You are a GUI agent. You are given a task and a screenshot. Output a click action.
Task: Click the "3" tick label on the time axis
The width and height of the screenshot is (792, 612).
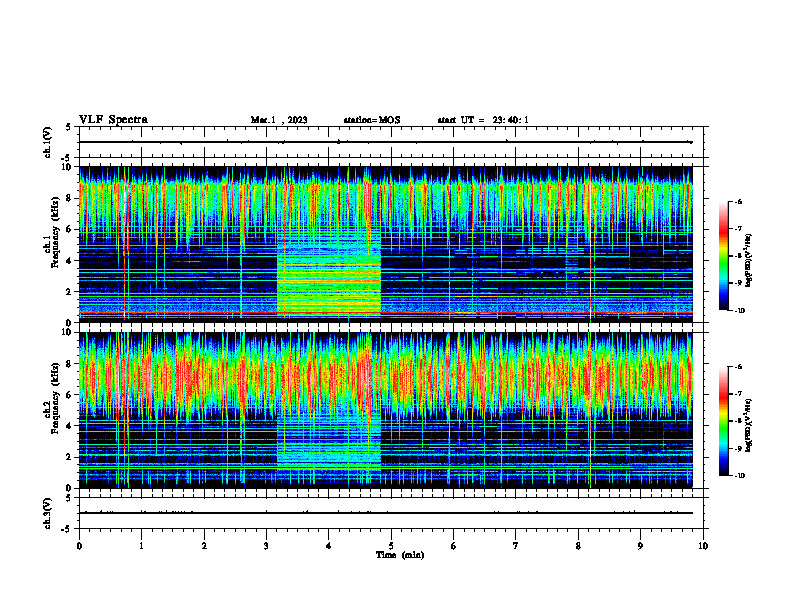266,546
